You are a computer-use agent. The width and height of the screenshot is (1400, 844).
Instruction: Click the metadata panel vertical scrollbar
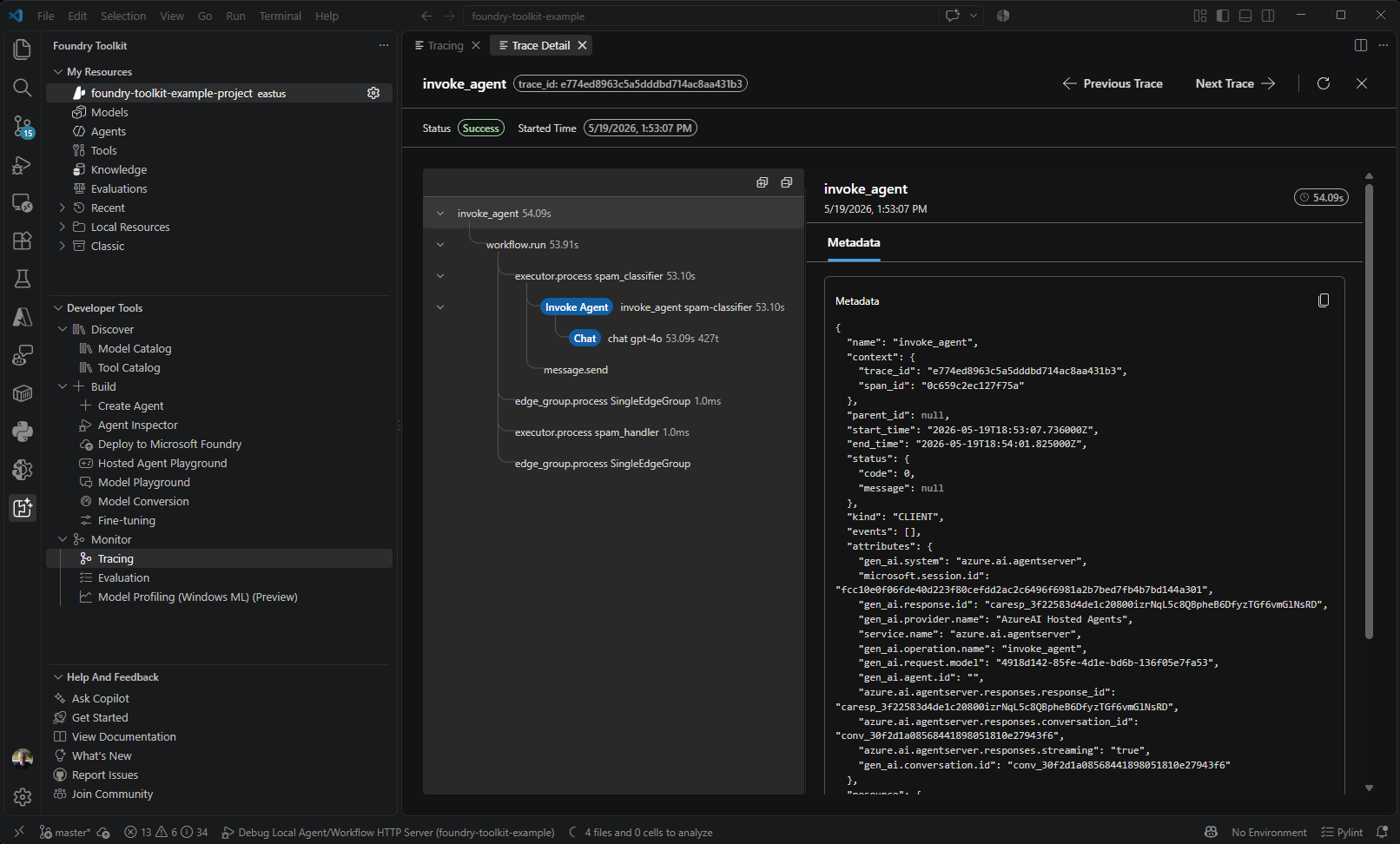(1369, 411)
